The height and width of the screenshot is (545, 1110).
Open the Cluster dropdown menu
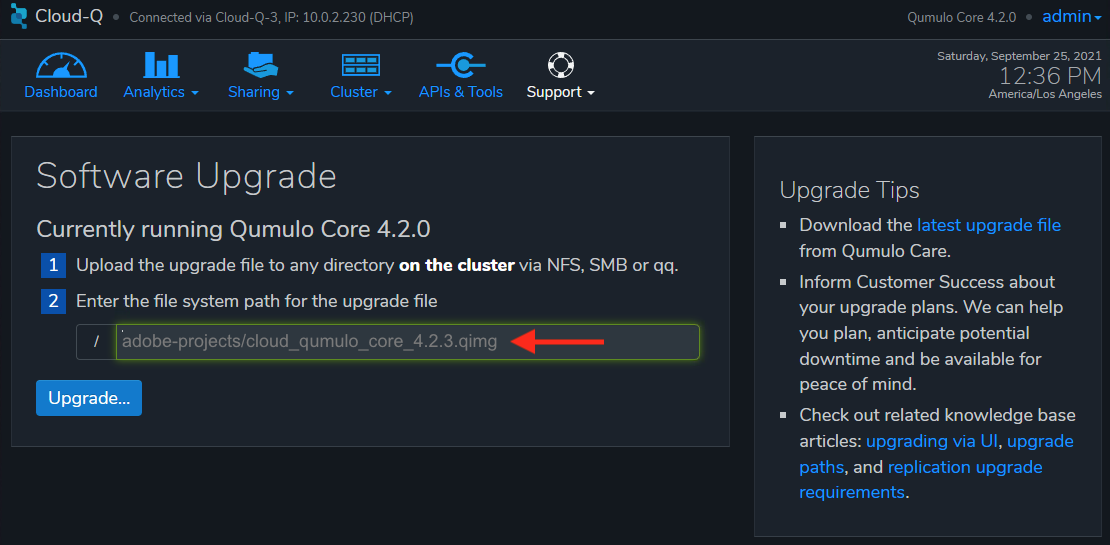pos(361,92)
